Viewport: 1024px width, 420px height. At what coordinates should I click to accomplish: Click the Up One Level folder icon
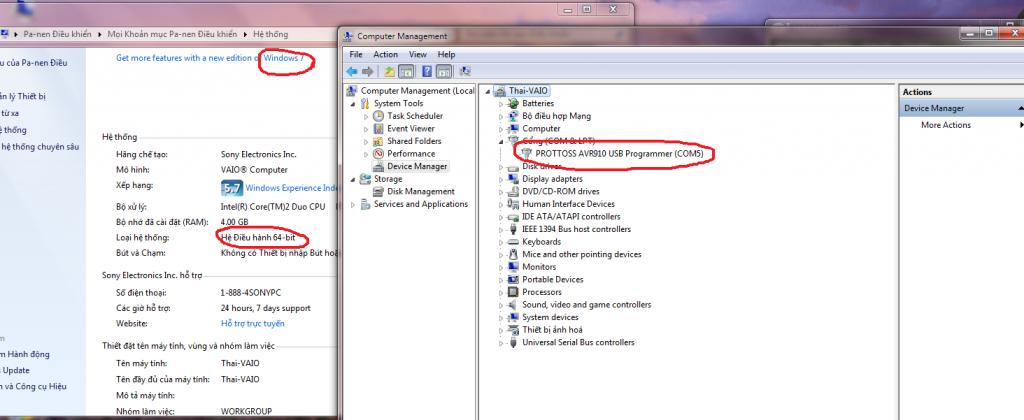(x=390, y=71)
